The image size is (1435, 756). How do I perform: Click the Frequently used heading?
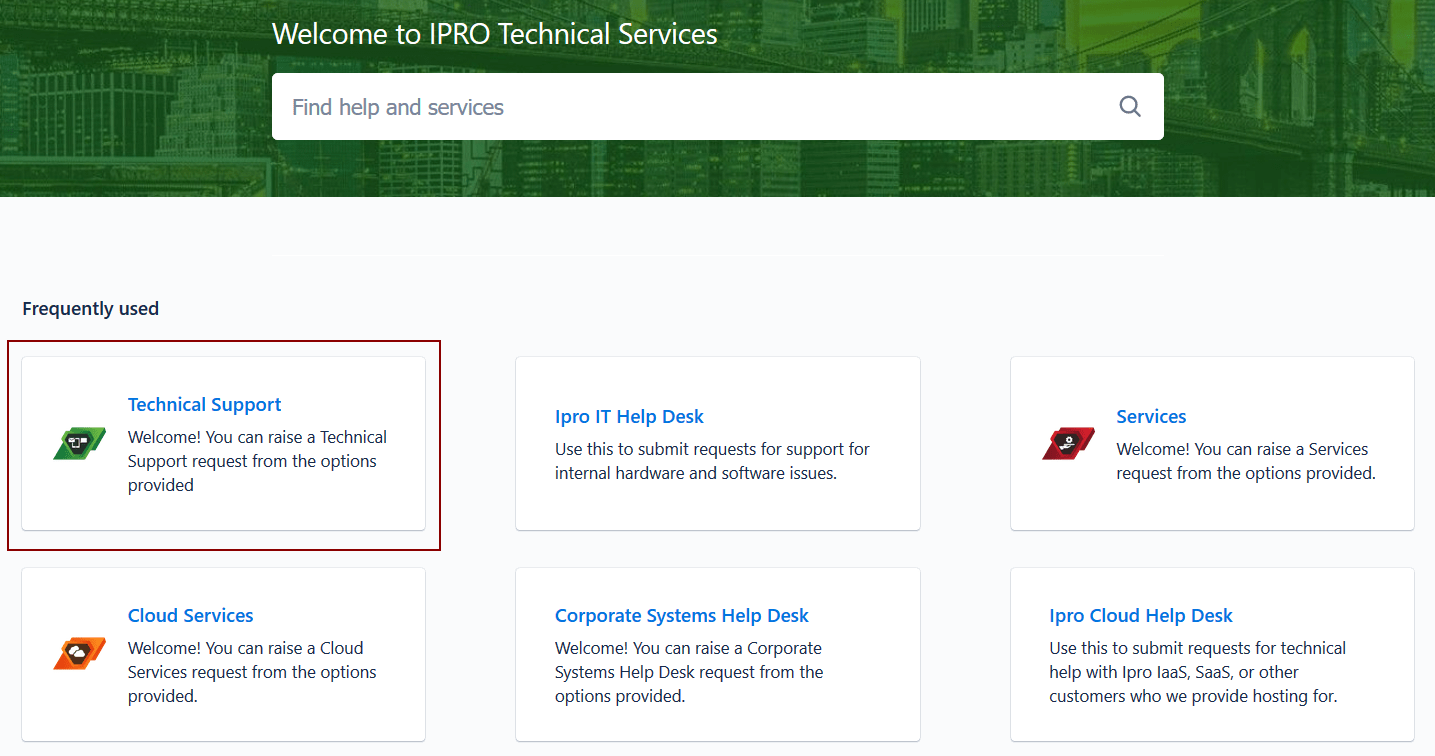(x=90, y=308)
